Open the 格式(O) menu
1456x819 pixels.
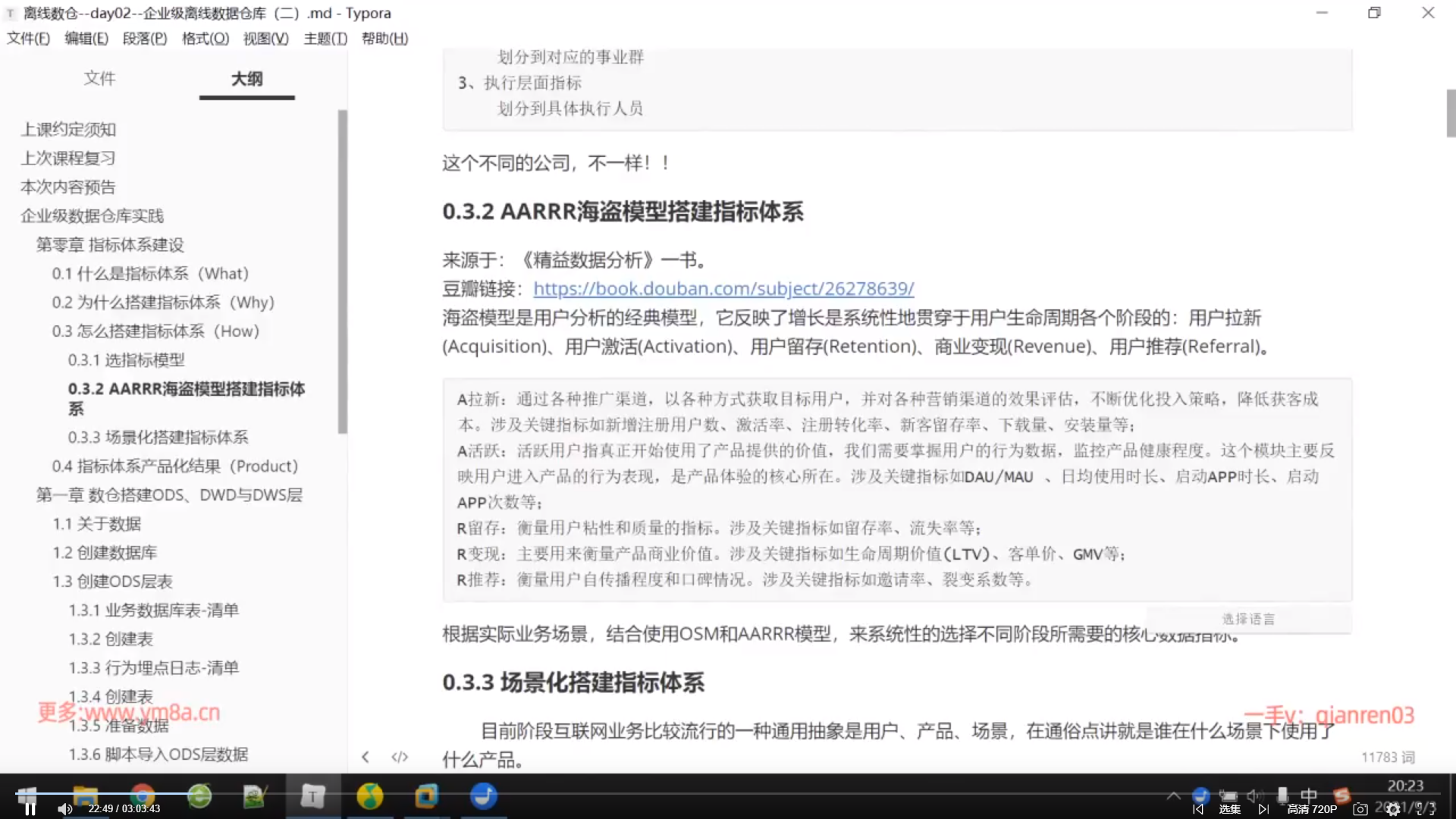(x=205, y=39)
